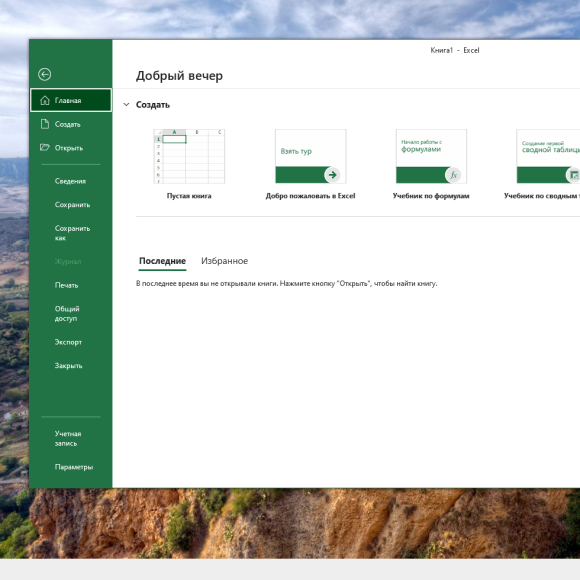Switch to the Последние tab
The width and height of the screenshot is (580, 580).
pyautogui.click(x=162, y=261)
